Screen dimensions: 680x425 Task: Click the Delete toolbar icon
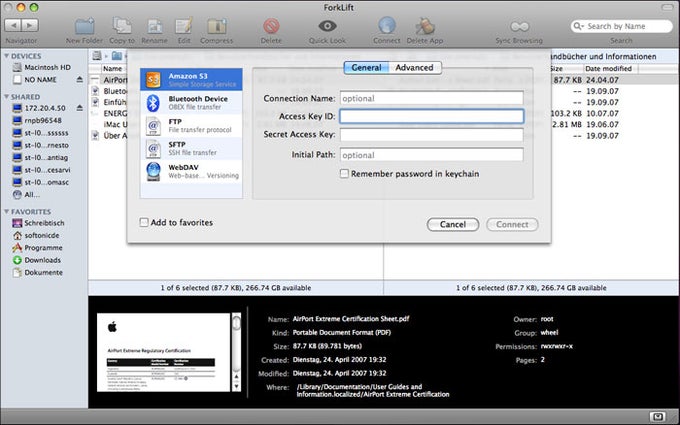271,26
